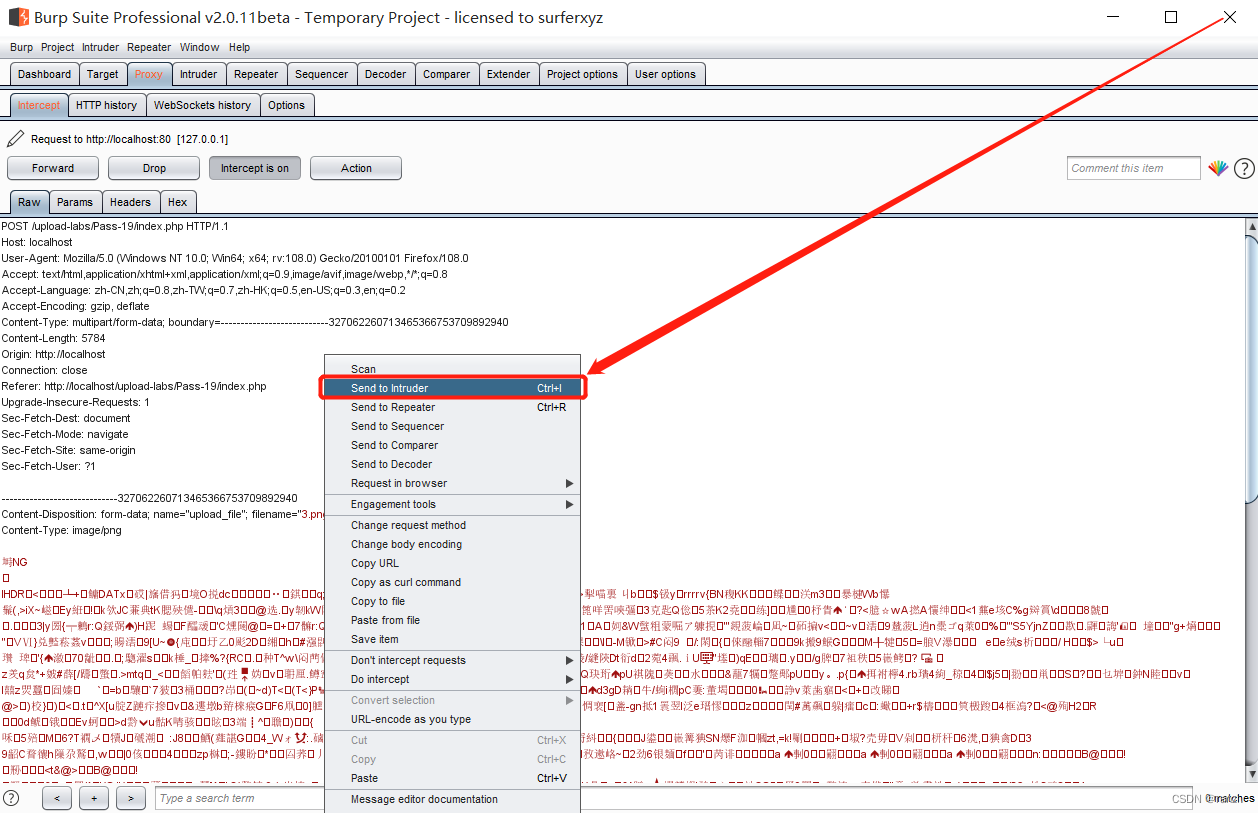Choose 'Send to Decoder' in context menu
Screen dimensions: 1258x813
tap(452, 464)
